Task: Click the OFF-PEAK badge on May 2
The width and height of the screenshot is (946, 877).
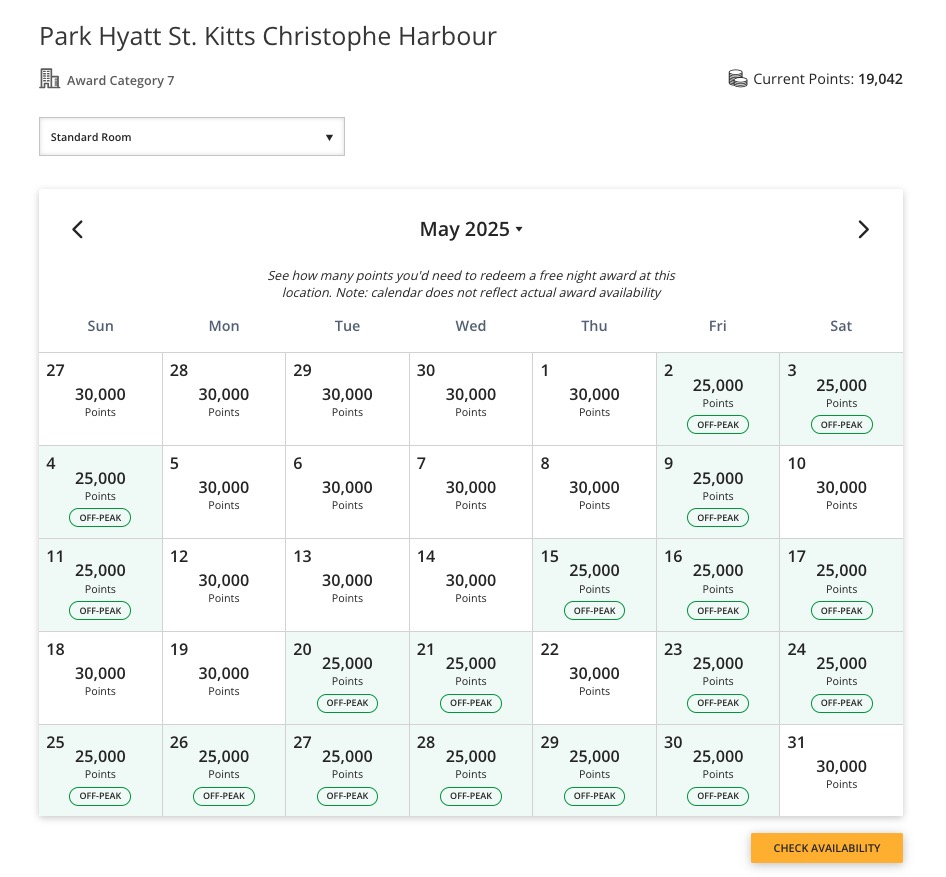Action: (x=717, y=424)
